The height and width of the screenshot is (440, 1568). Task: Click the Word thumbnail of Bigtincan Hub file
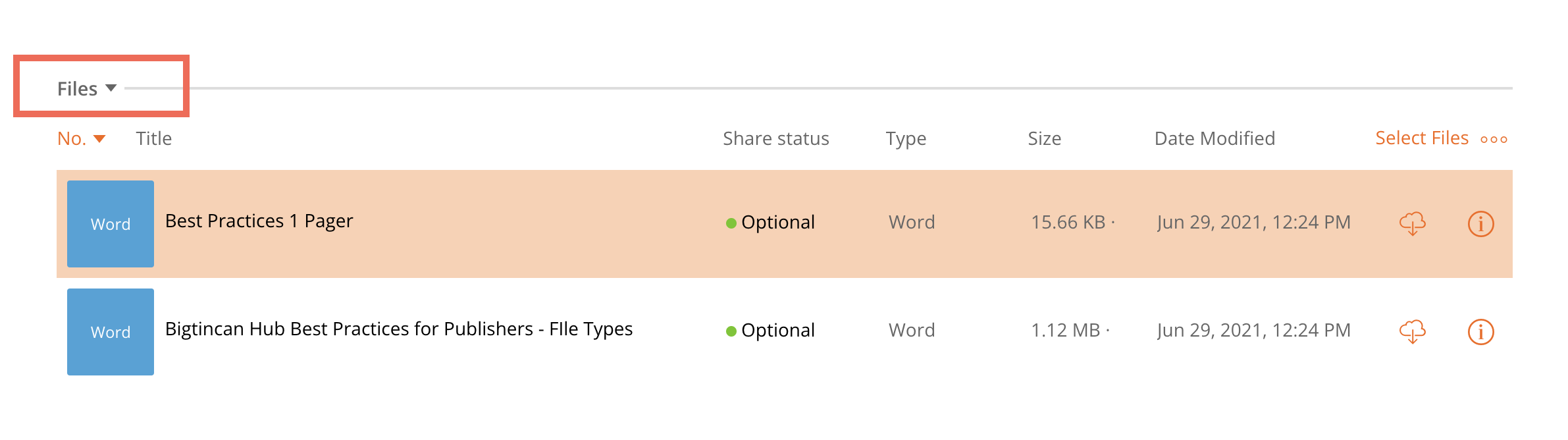point(111,332)
